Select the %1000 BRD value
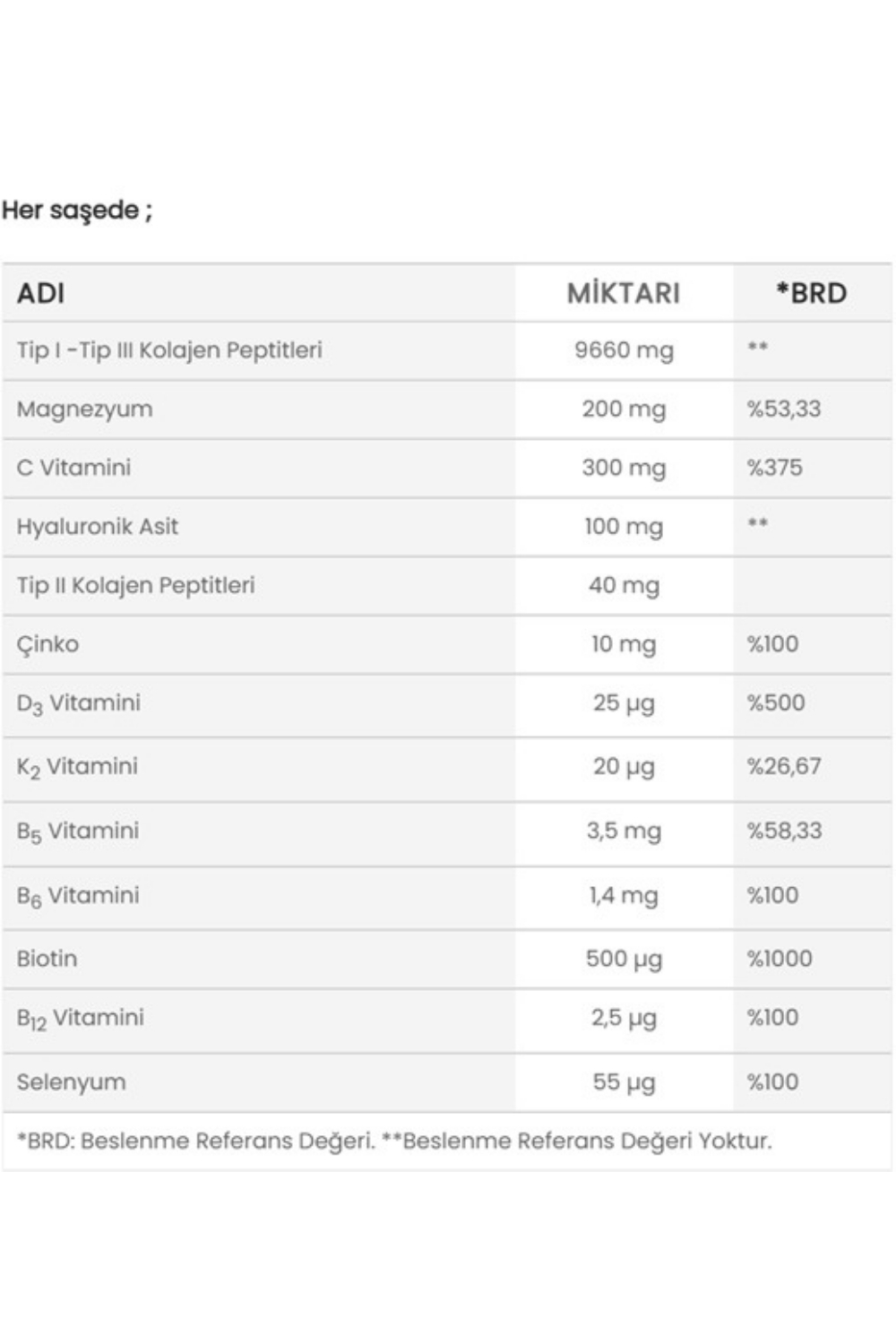The image size is (896, 1344). pyautogui.click(x=780, y=959)
